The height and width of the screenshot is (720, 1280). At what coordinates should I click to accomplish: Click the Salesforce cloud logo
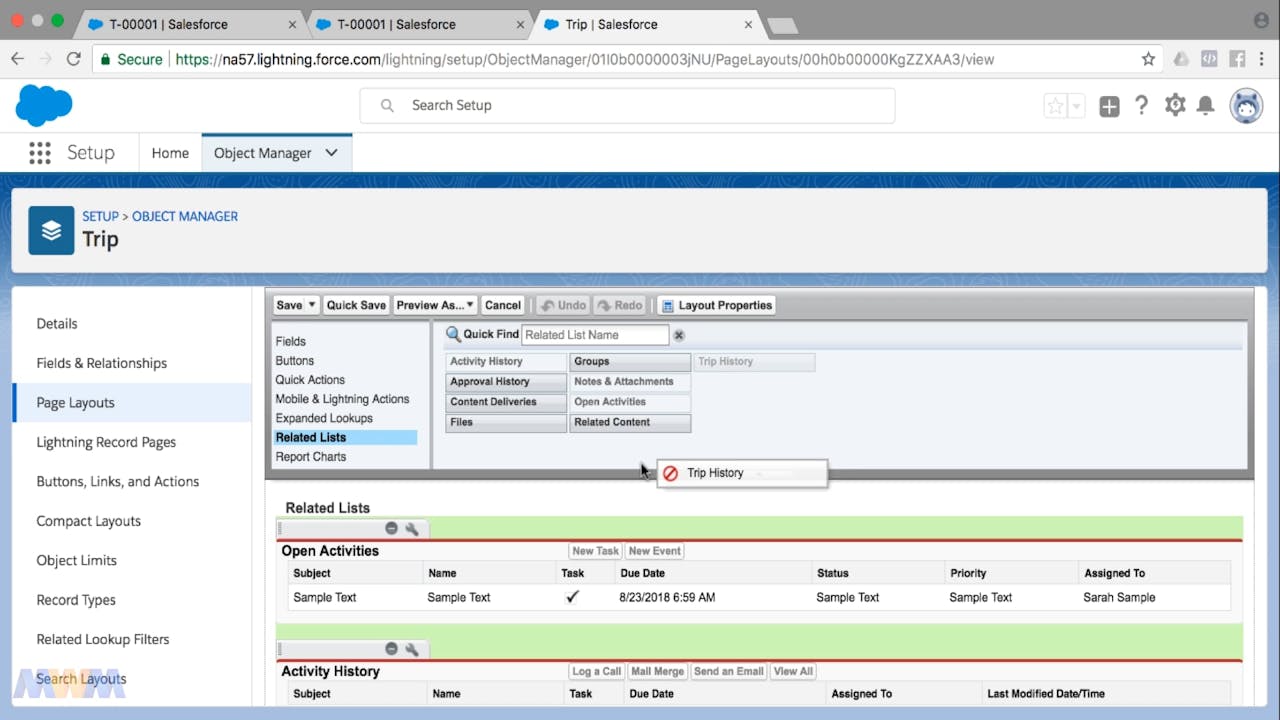44,105
